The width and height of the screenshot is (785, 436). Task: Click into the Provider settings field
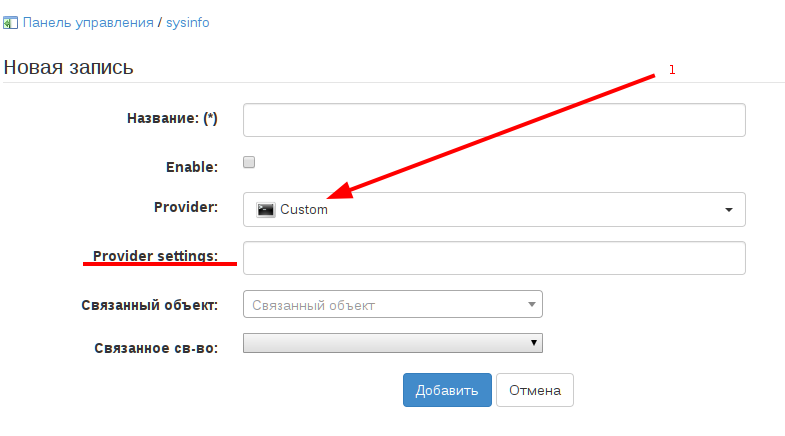pyautogui.click(x=494, y=257)
